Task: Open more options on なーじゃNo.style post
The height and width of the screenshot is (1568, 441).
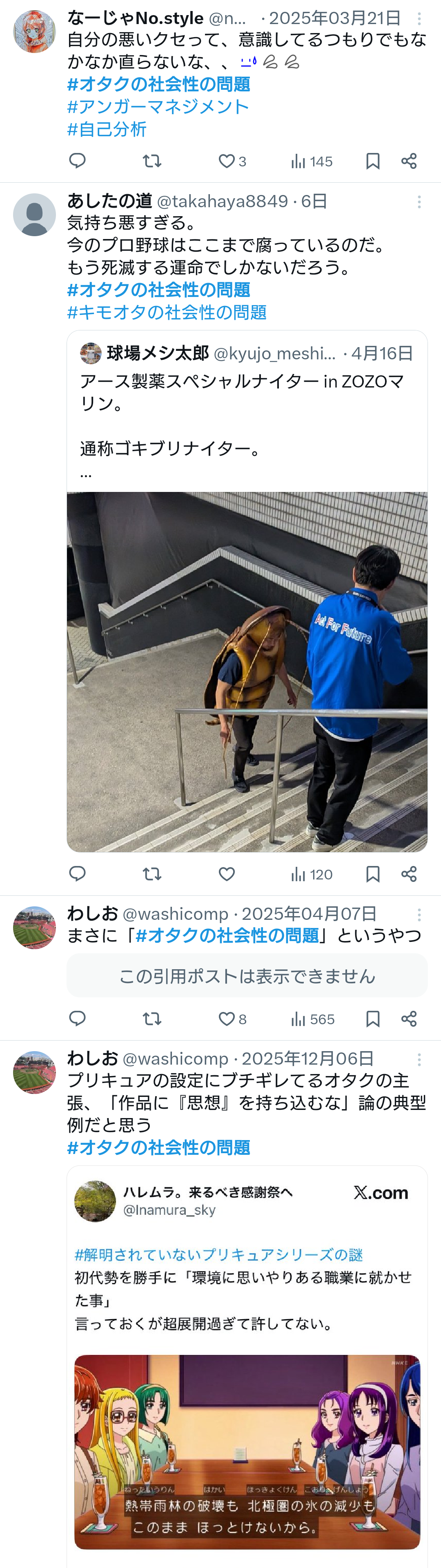Action: [x=419, y=19]
